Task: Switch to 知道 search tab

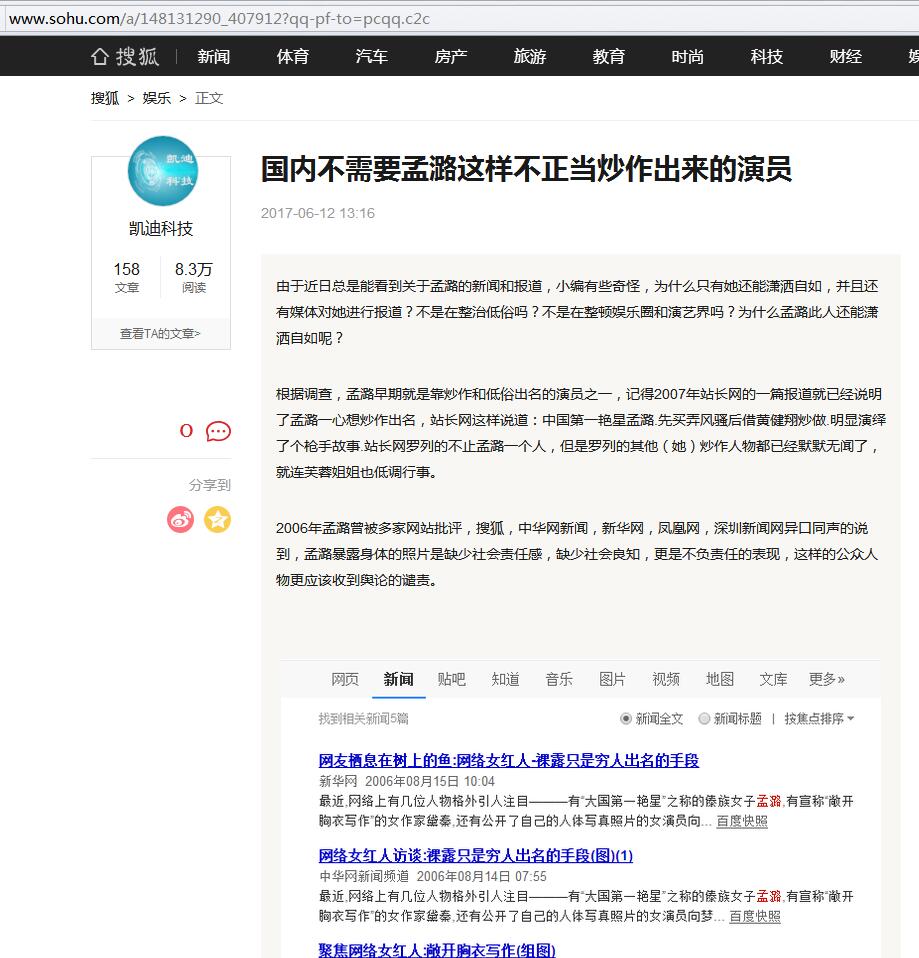Action: (505, 679)
